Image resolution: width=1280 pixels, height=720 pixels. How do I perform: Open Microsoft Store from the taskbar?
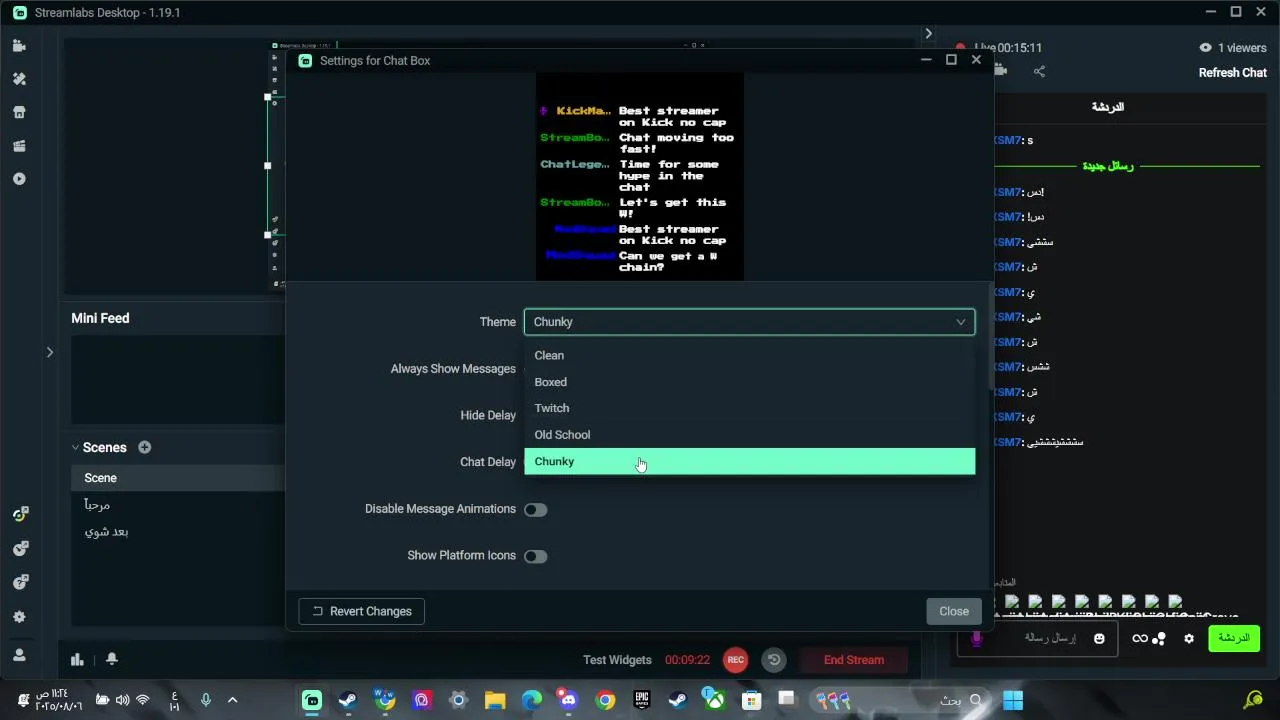[x=750, y=700]
